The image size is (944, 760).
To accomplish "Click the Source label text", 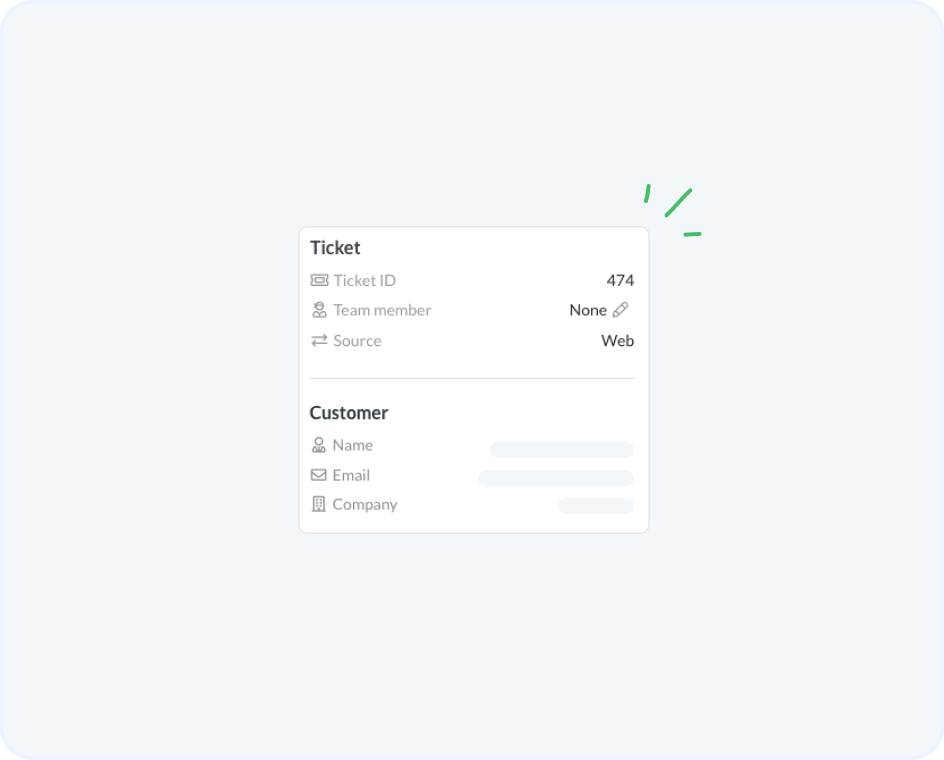I will tap(358, 341).
